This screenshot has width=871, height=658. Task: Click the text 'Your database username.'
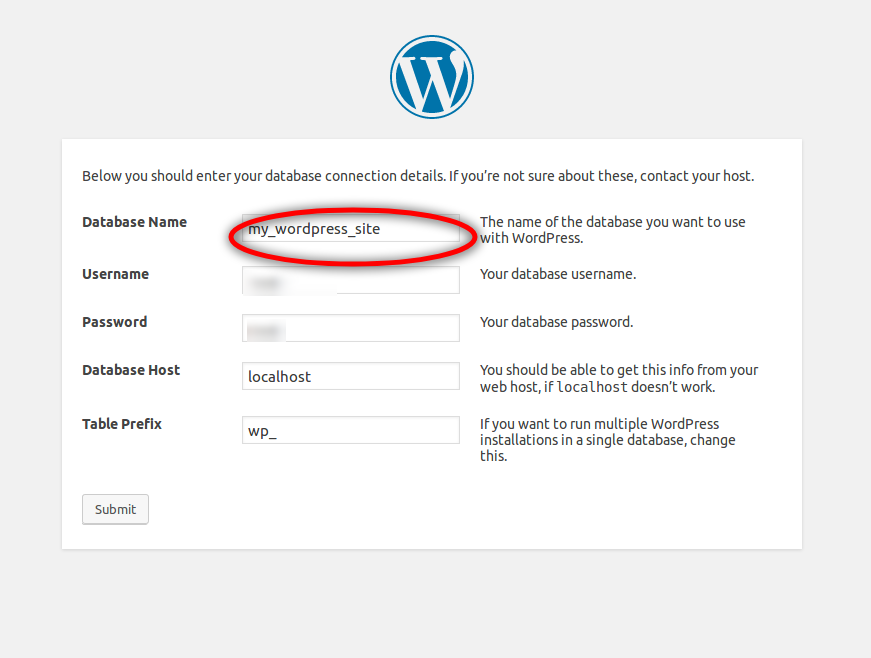[558, 274]
